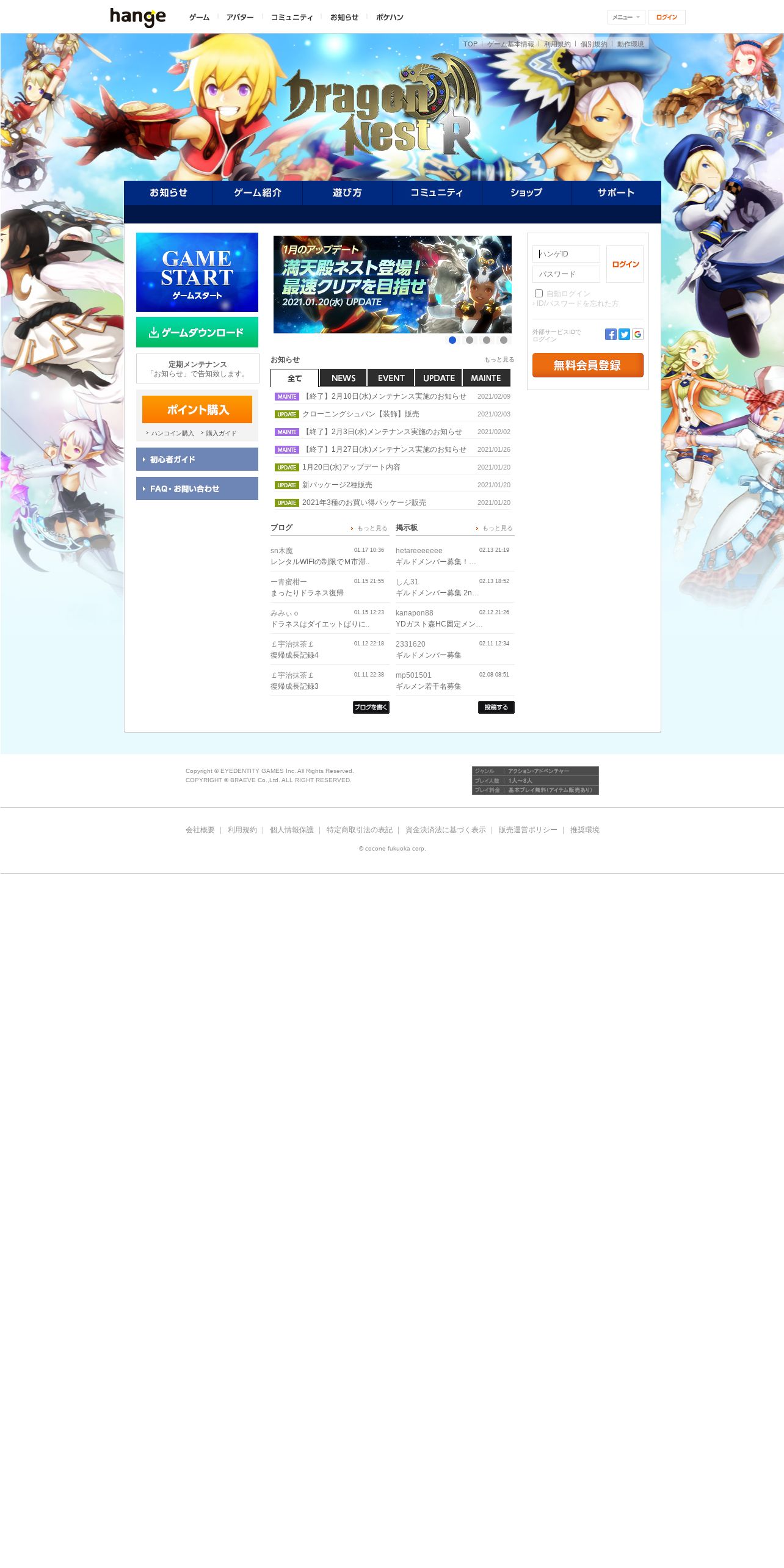Viewport: 784px width, 1568px height.
Task: Click 購入ガイド link
Action: tap(221, 433)
